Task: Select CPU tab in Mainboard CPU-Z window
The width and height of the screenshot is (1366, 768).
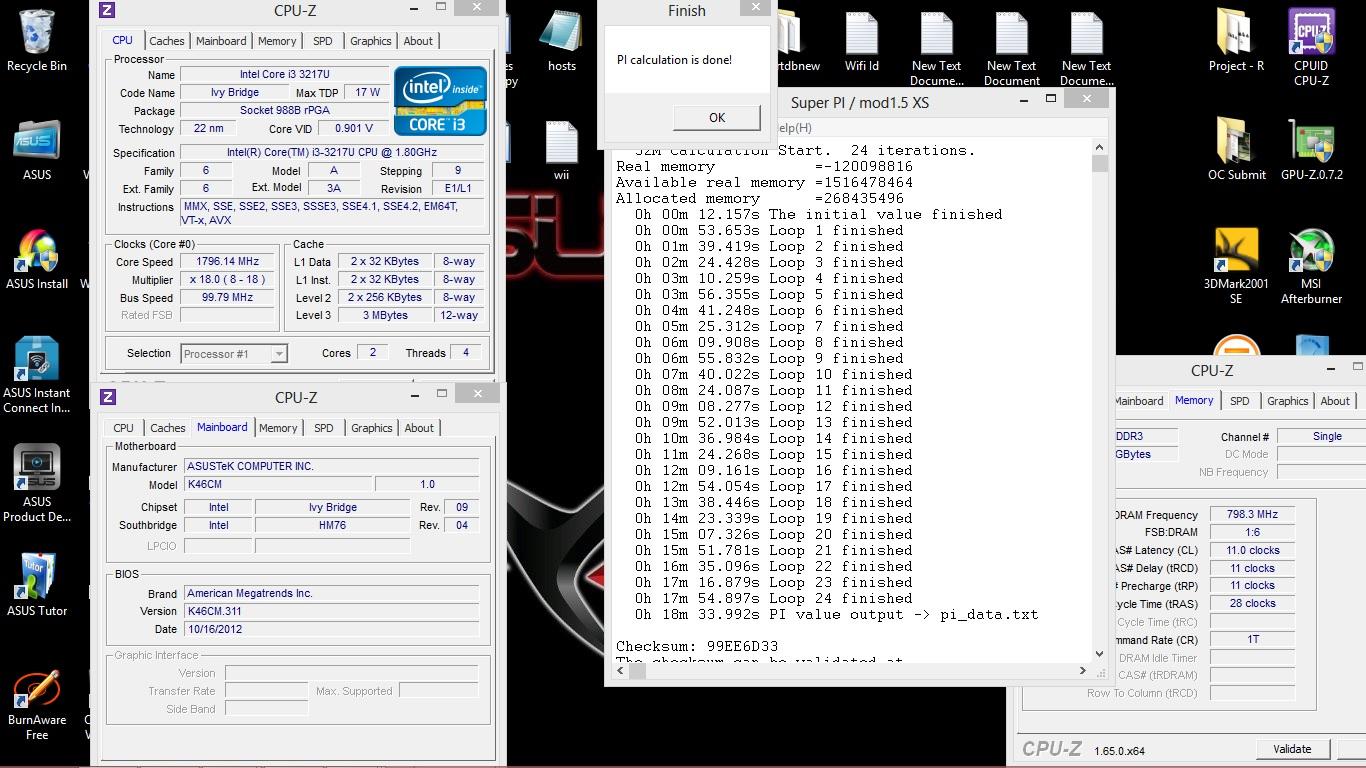Action: coord(123,428)
